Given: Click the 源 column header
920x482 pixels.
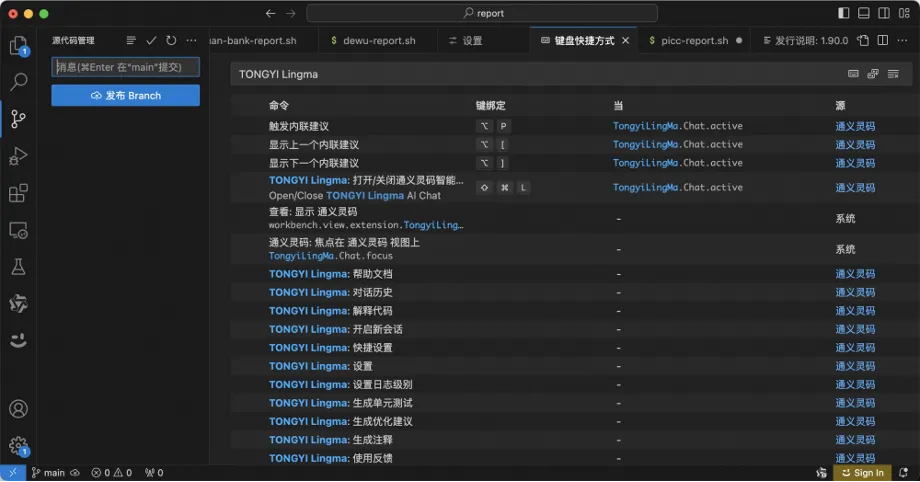Looking at the screenshot, I should [x=840, y=106].
